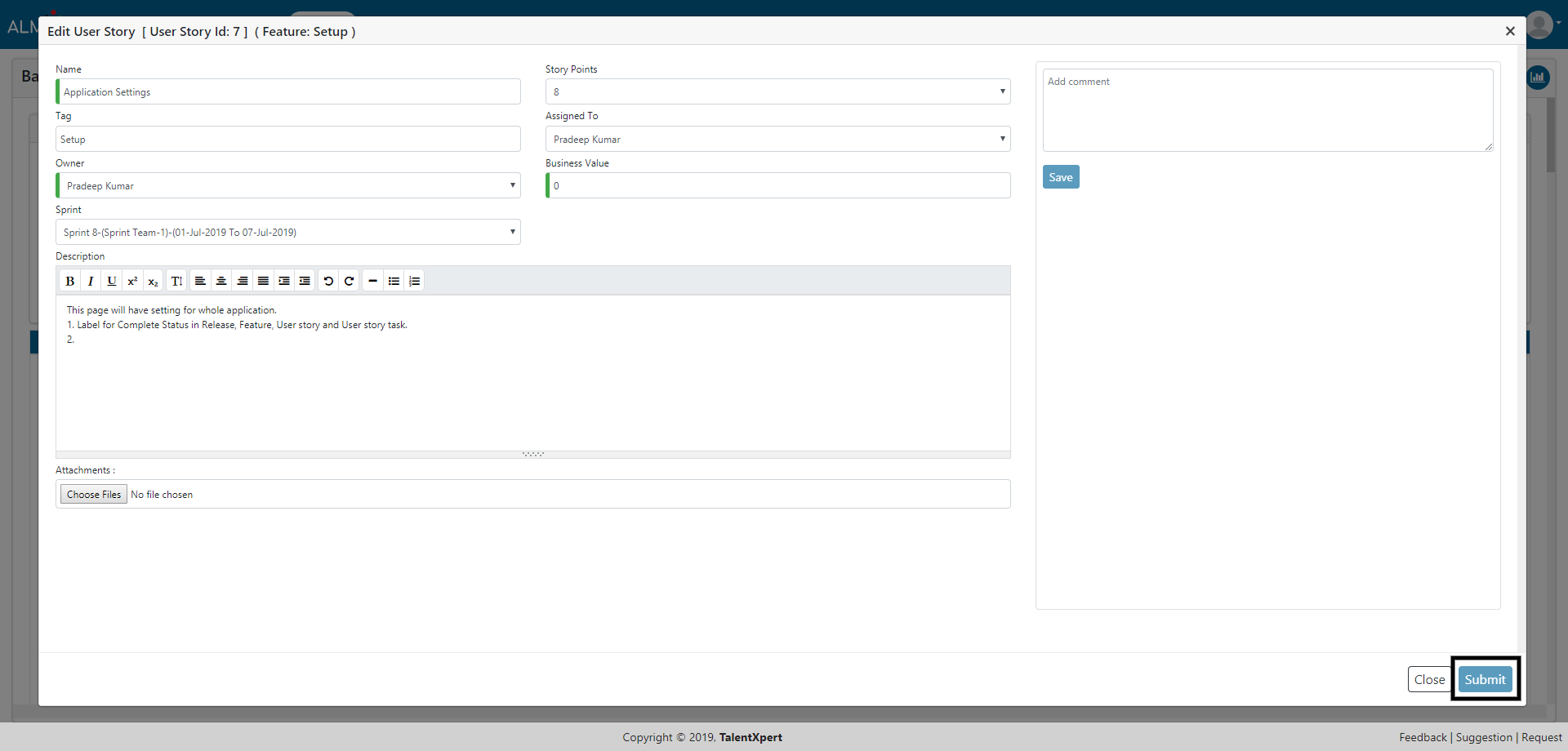Image resolution: width=1568 pixels, height=751 pixels.
Task: Toggle bold formatting in Description editor
Action: point(69,281)
